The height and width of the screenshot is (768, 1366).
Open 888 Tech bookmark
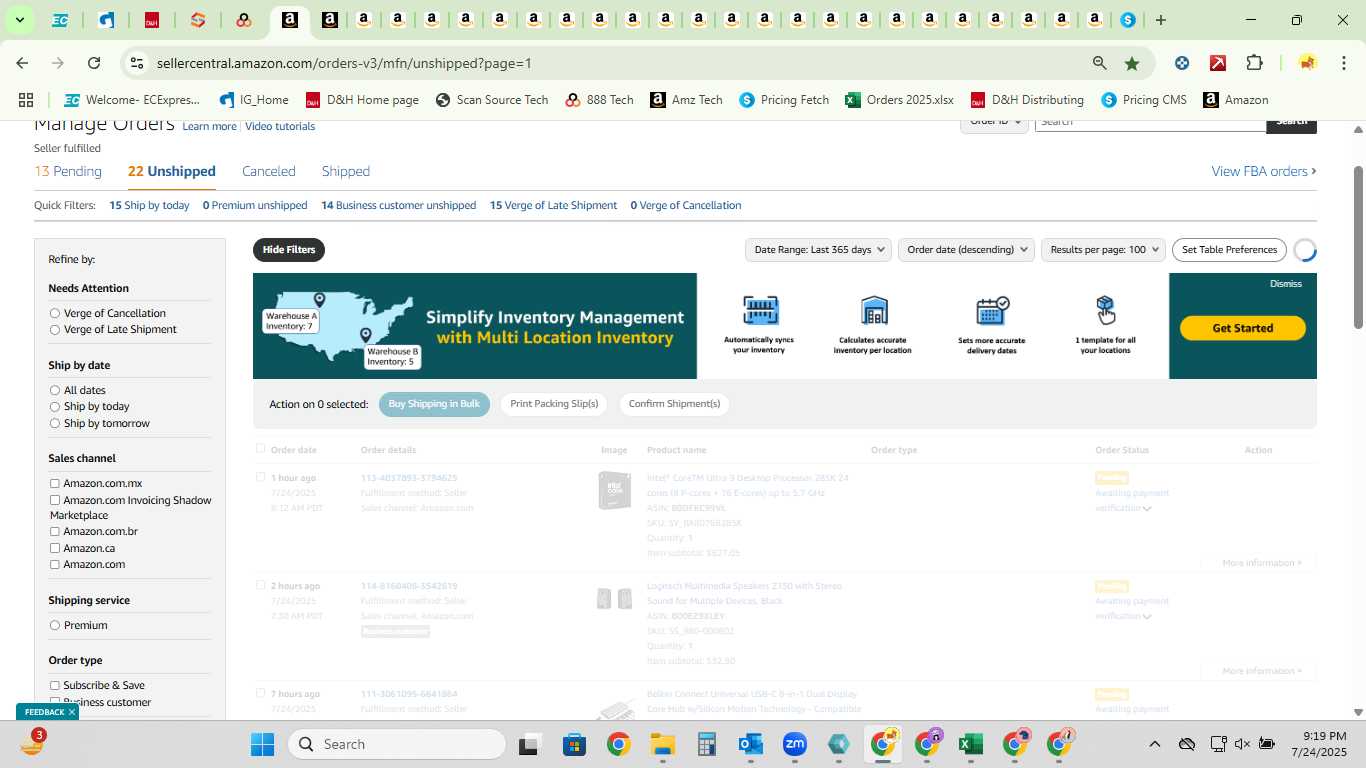[x=599, y=100]
